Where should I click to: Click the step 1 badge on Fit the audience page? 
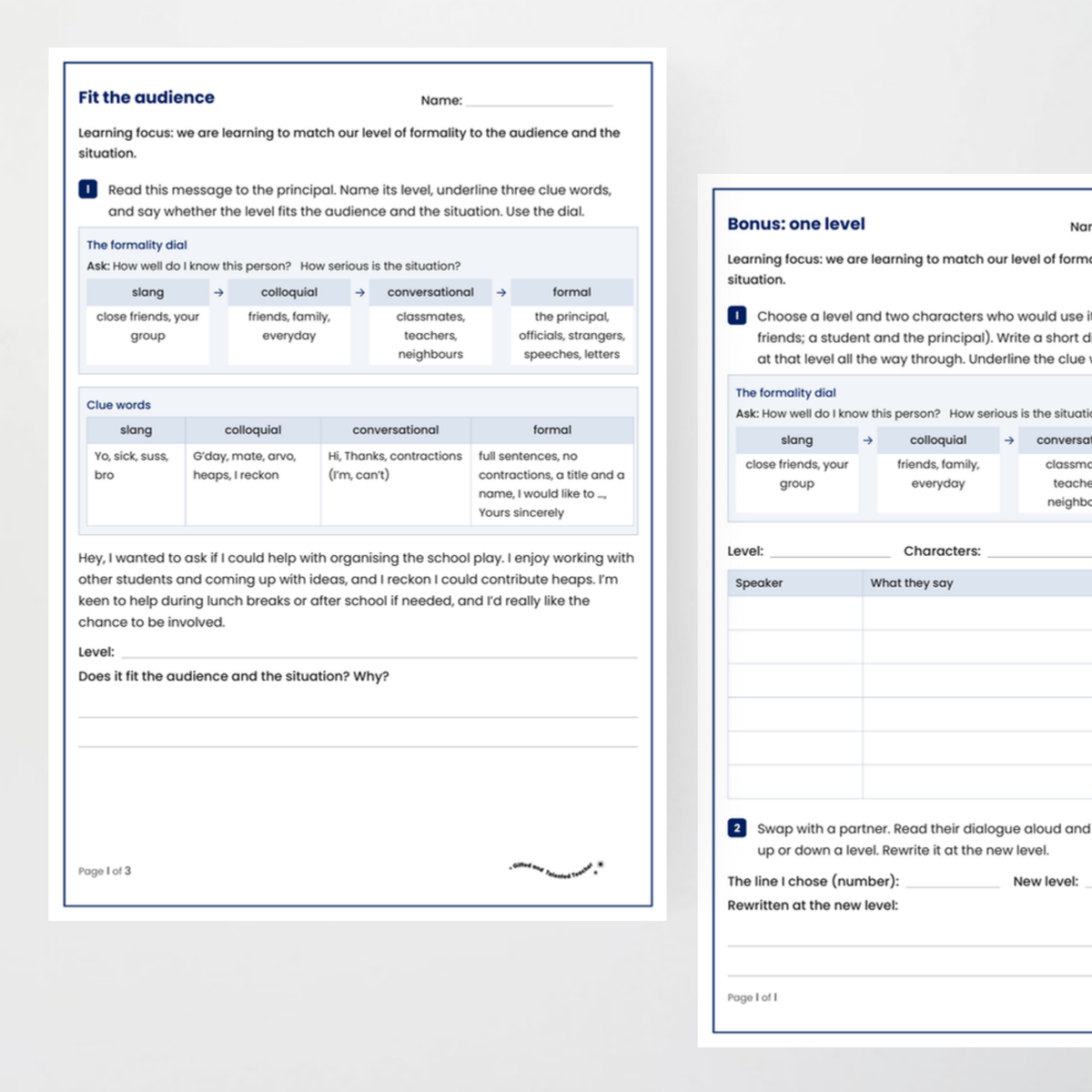(87, 189)
